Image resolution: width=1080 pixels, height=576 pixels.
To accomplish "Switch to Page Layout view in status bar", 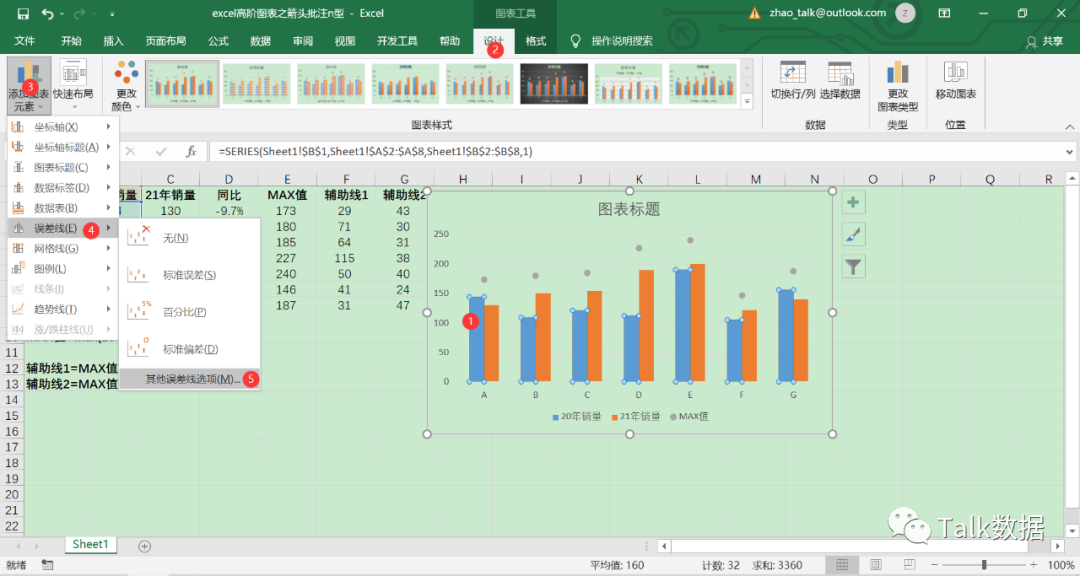I will click(876, 564).
